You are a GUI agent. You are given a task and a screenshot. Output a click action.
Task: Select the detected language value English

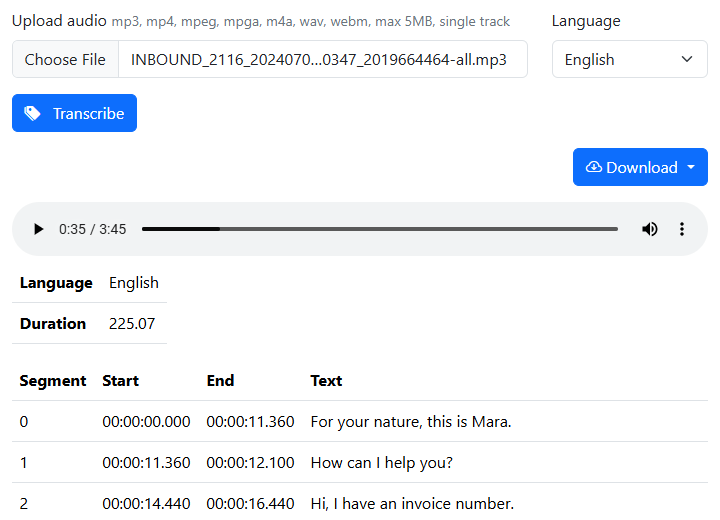pyautogui.click(x=134, y=283)
